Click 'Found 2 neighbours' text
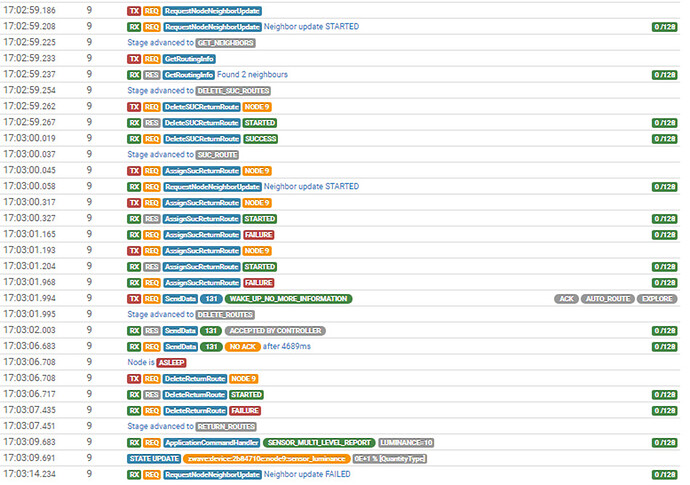Viewport: 690px width, 485px height. tap(252, 75)
